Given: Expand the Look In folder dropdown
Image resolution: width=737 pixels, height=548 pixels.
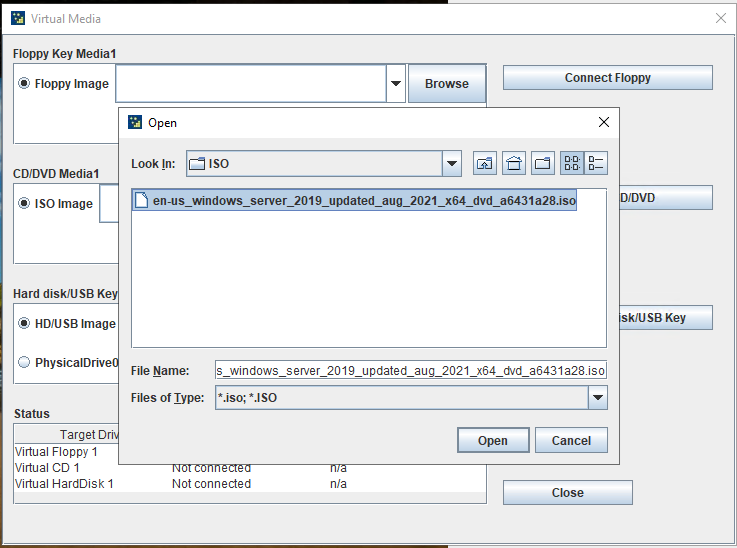Looking at the screenshot, I should pyautogui.click(x=452, y=164).
